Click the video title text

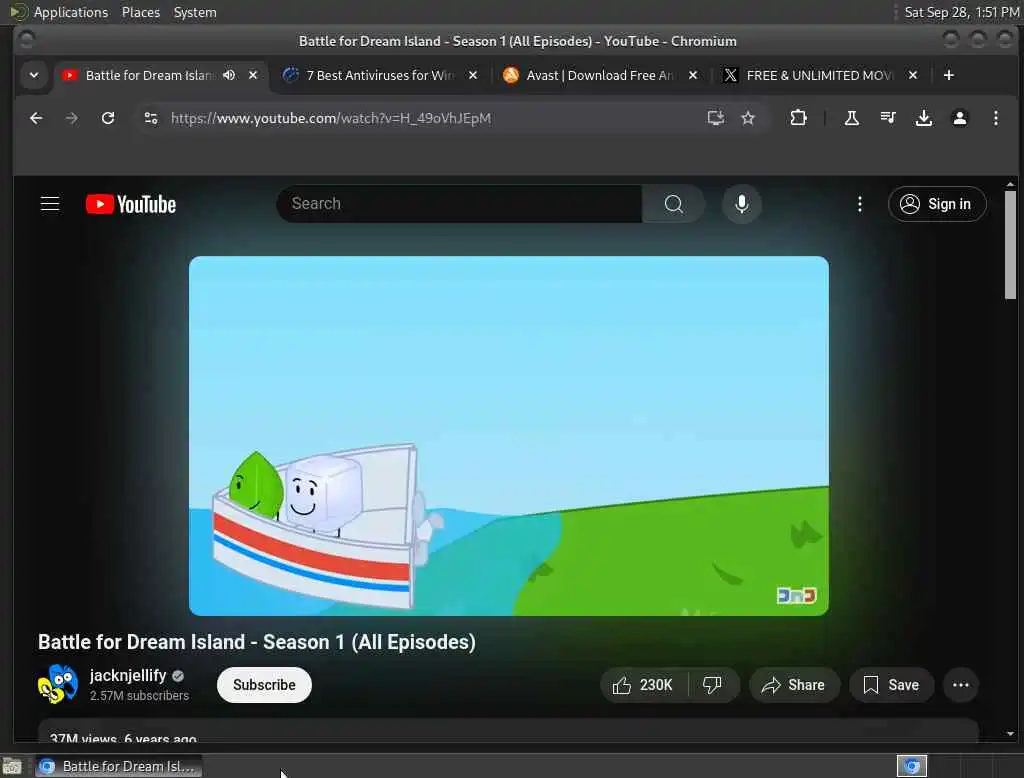(x=257, y=641)
